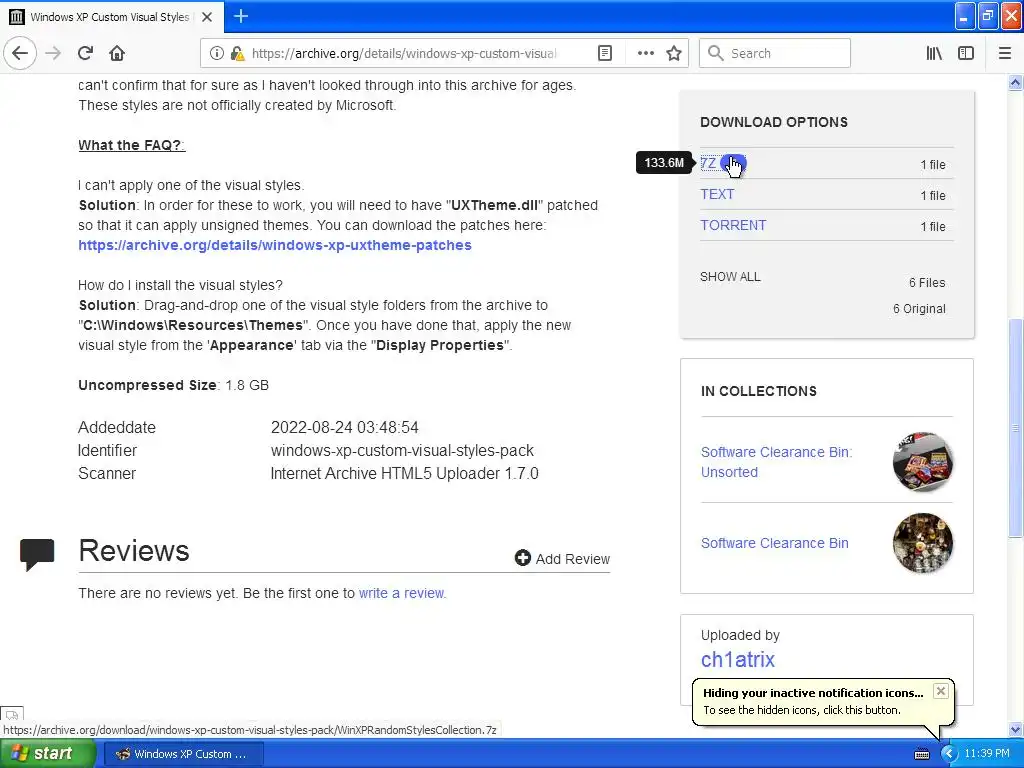Open a new tab with plus button
1024x768 pixels.
pyautogui.click(x=241, y=16)
